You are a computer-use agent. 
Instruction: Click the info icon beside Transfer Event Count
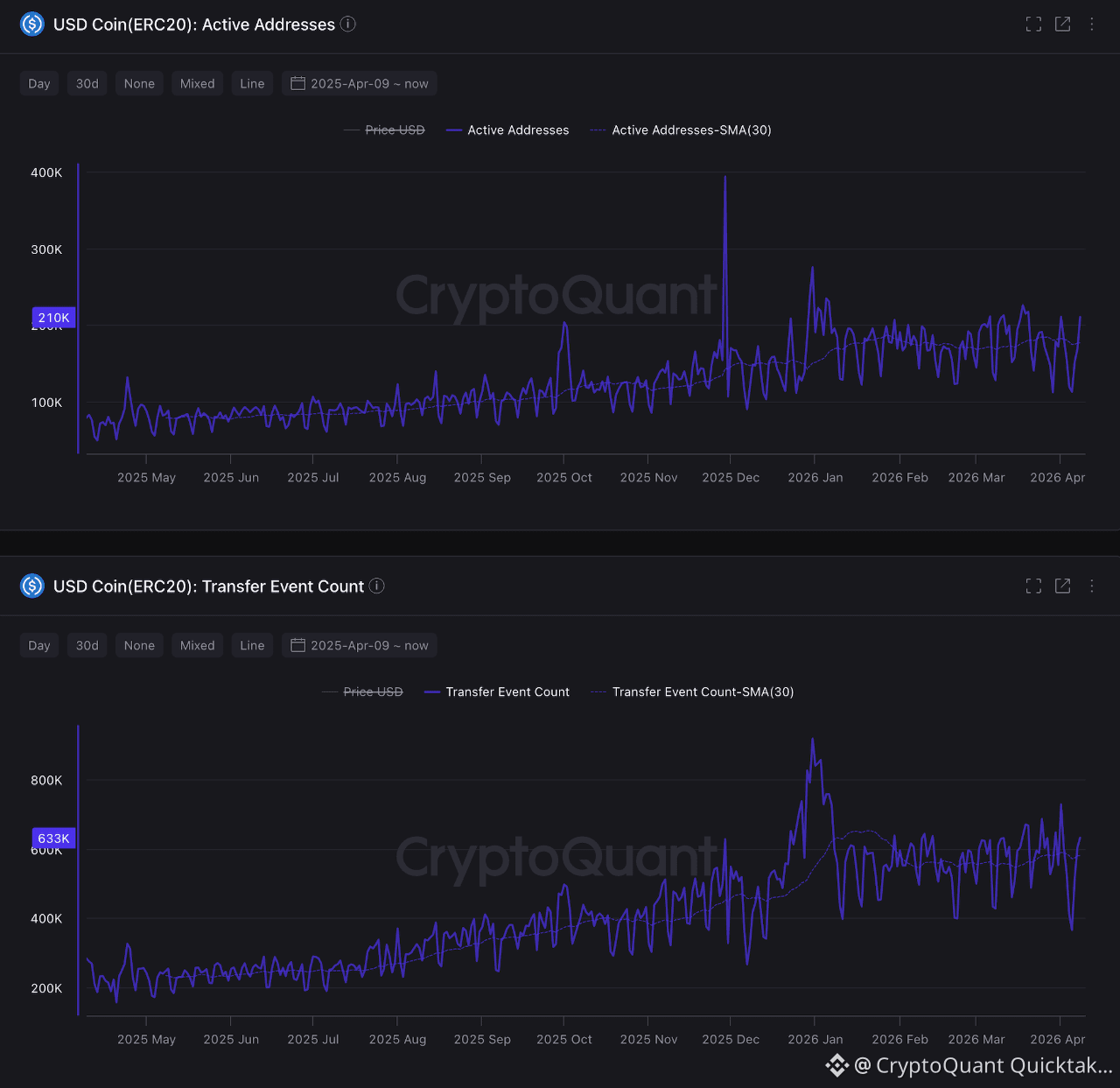377,586
